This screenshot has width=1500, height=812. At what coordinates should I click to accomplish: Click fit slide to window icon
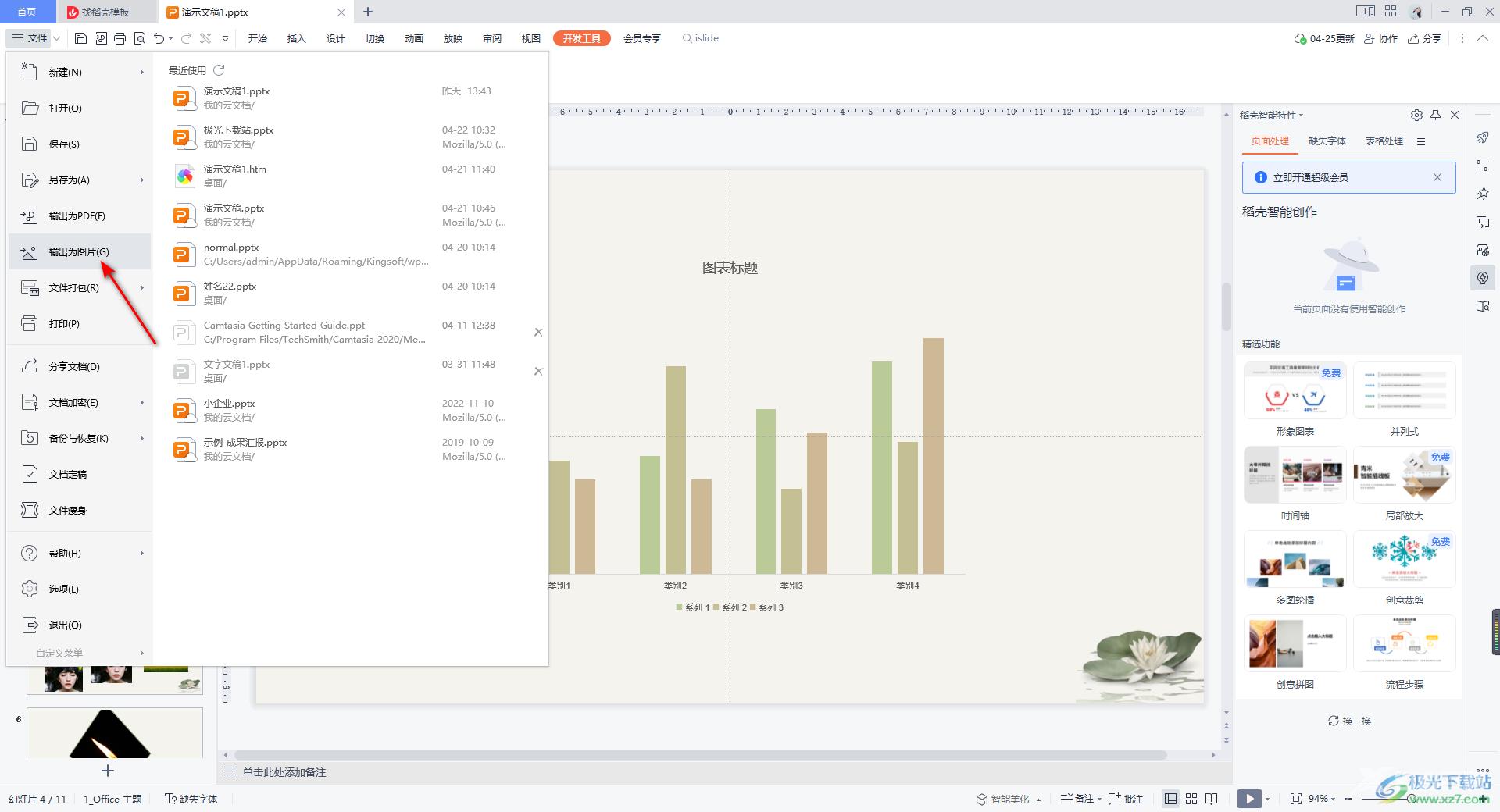tap(1296, 799)
